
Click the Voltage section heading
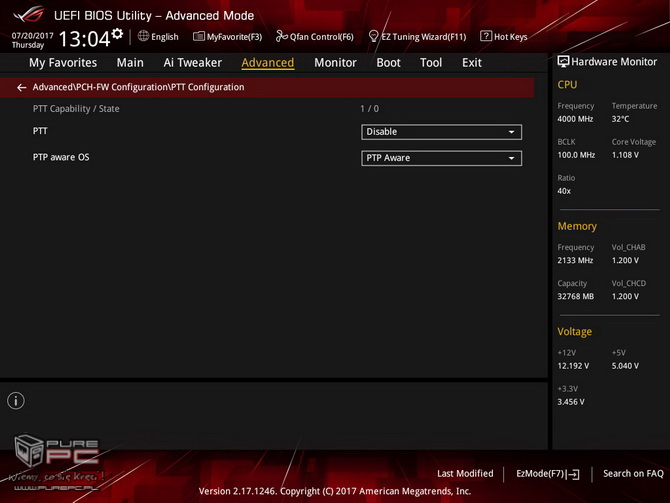574,332
